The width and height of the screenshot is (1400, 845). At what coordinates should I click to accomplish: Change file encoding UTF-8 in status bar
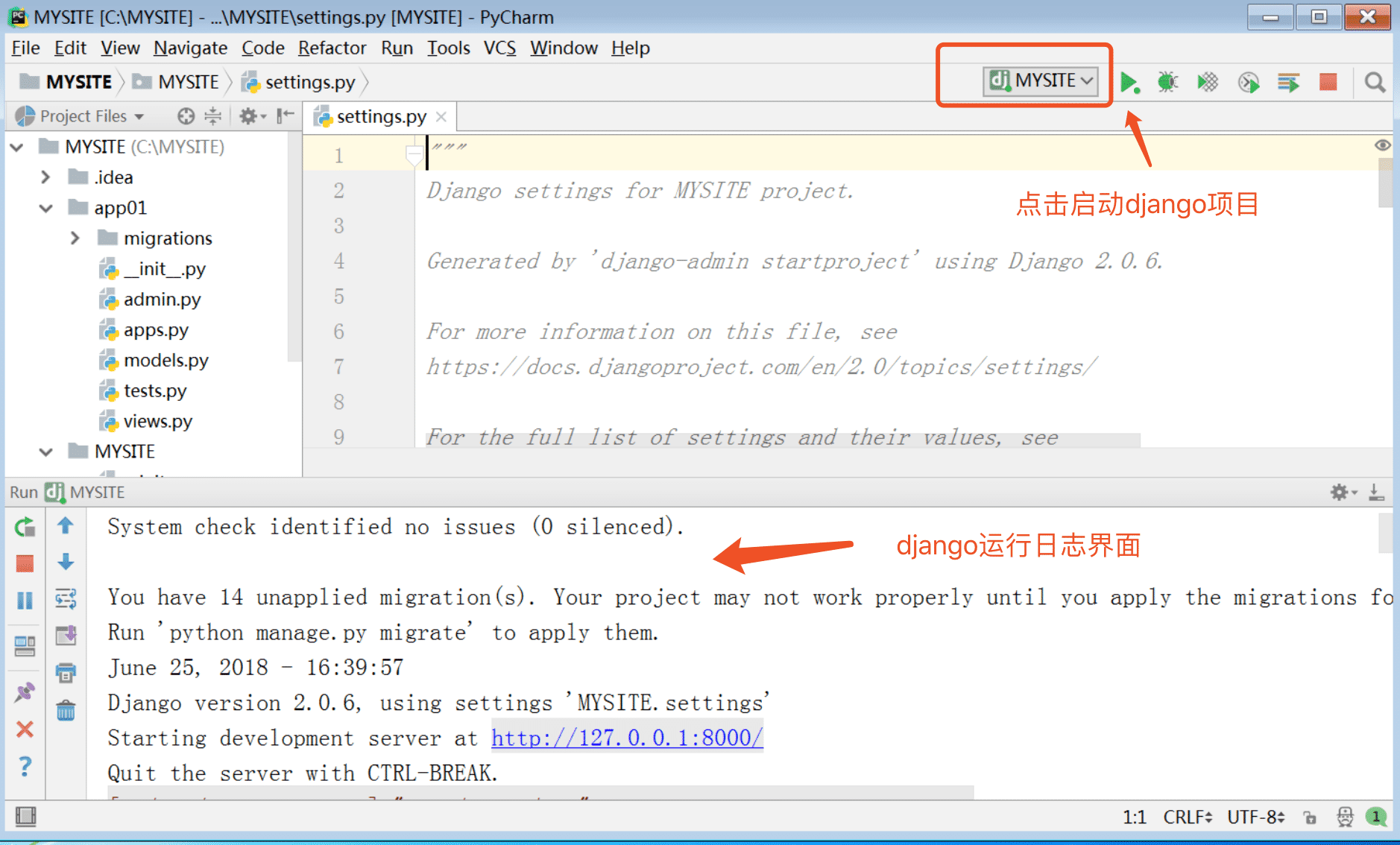pos(1255,817)
